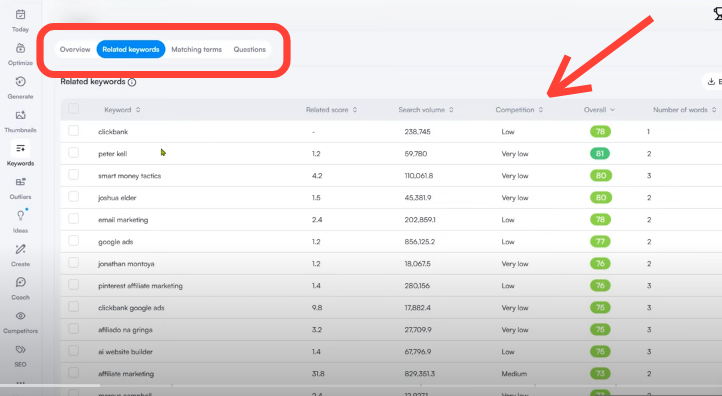722x396 pixels.
Task: Check the box for peter kell row
Action: [73, 152]
